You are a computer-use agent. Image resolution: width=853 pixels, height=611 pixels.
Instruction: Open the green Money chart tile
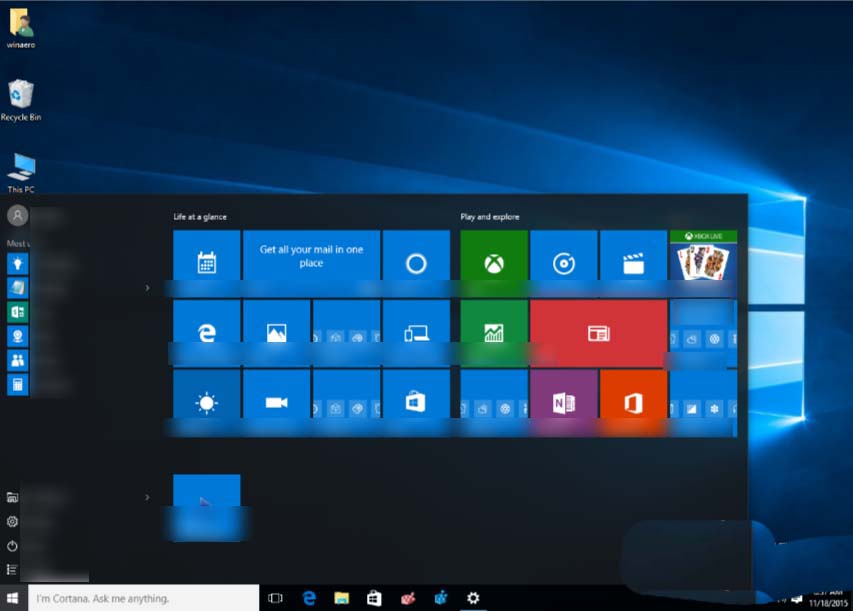coord(494,333)
